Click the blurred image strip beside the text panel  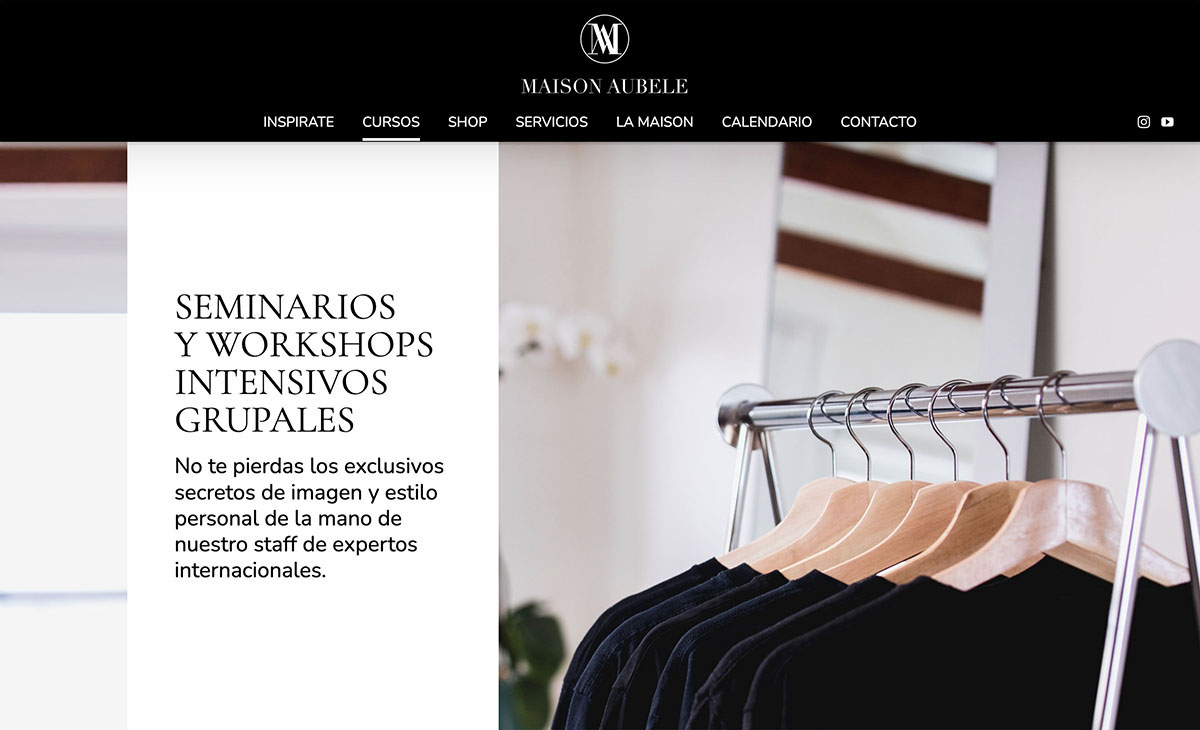63,436
